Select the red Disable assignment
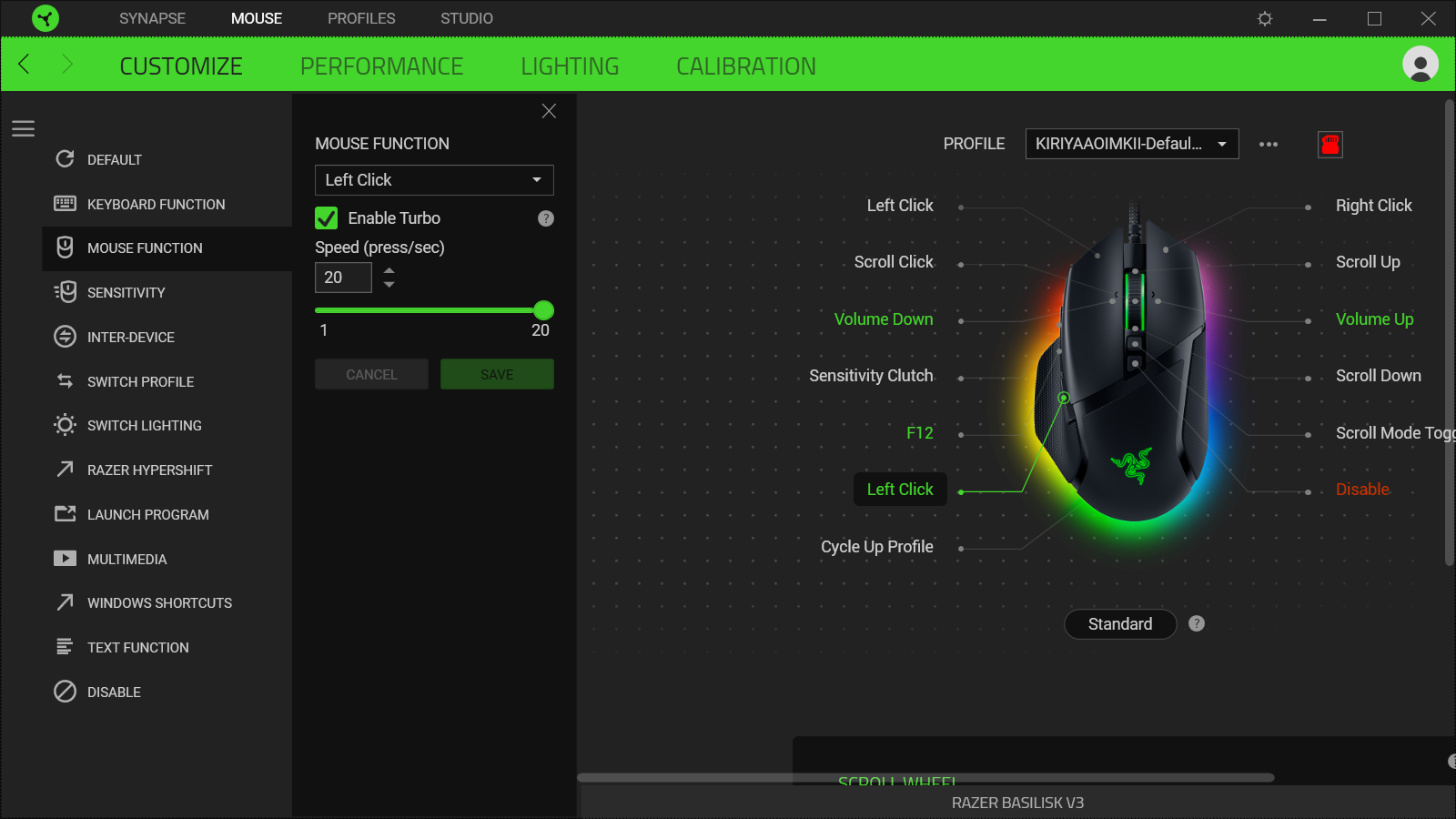Screen dimensions: 1456x819 [1362, 490]
